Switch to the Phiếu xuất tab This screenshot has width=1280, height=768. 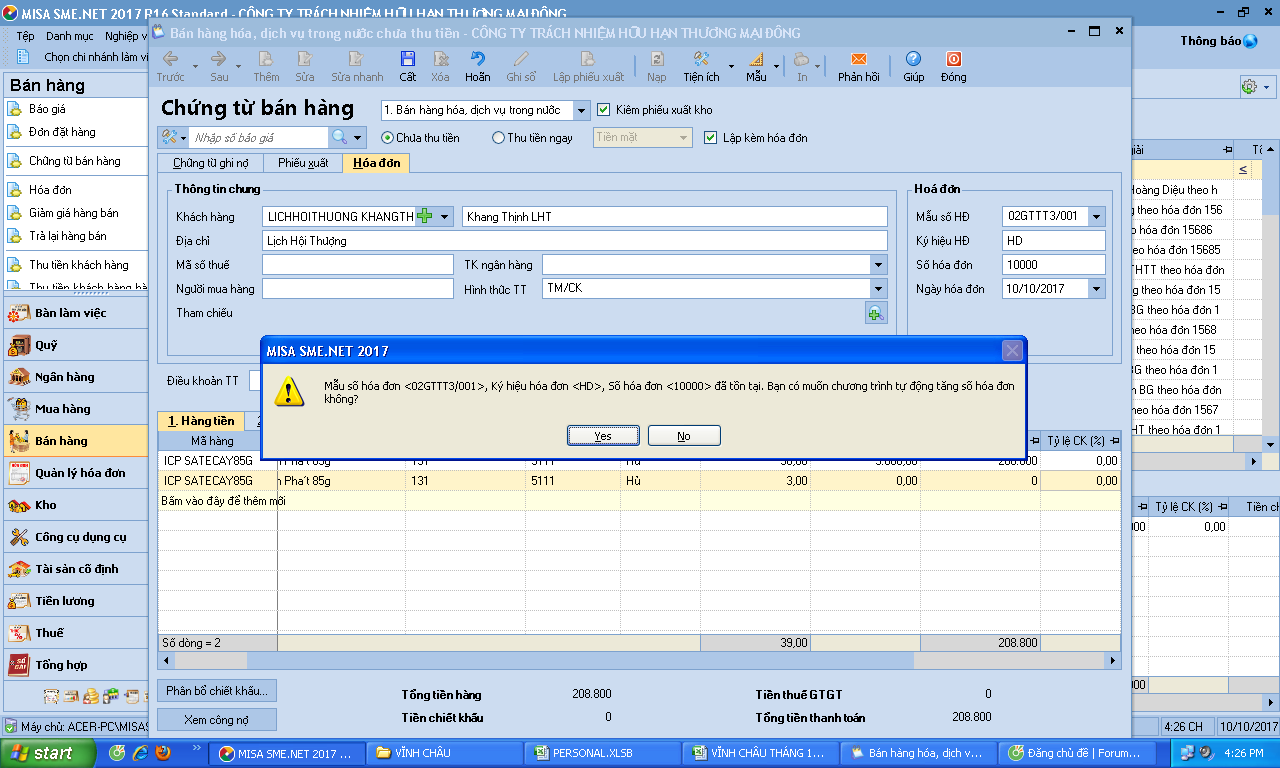[x=303, y=163]
